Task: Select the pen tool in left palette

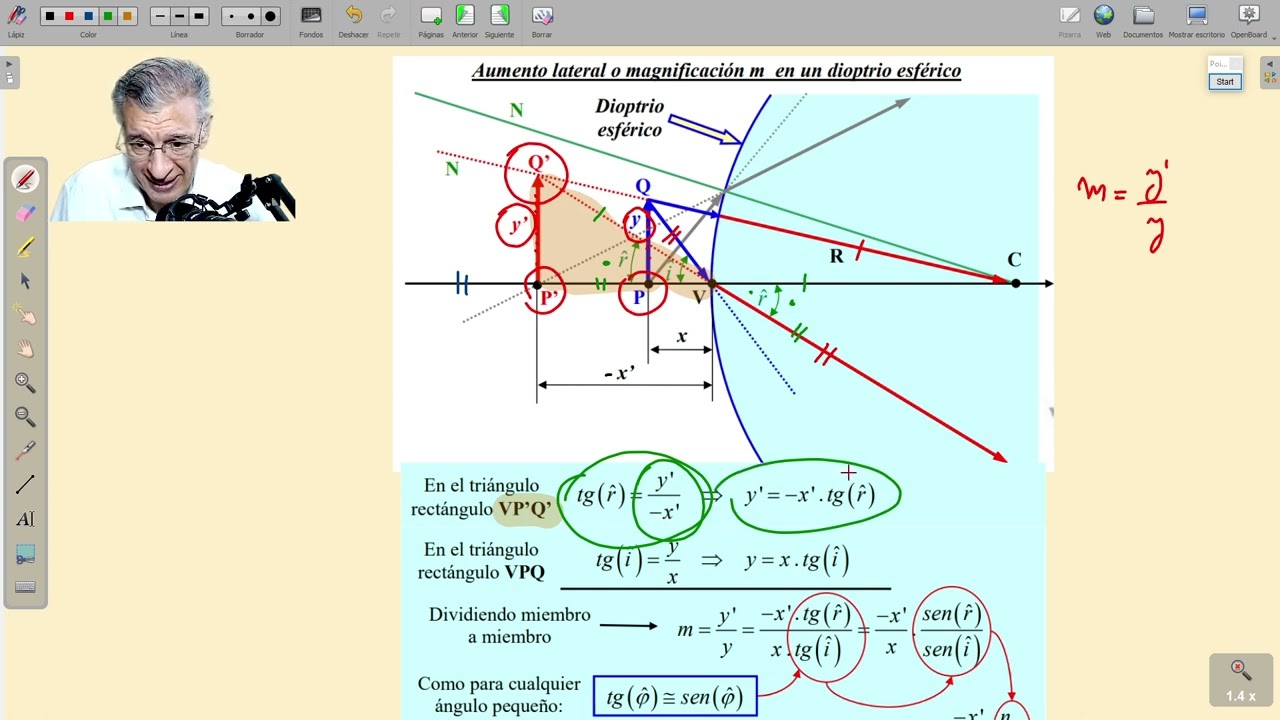Action: (25, 179)
